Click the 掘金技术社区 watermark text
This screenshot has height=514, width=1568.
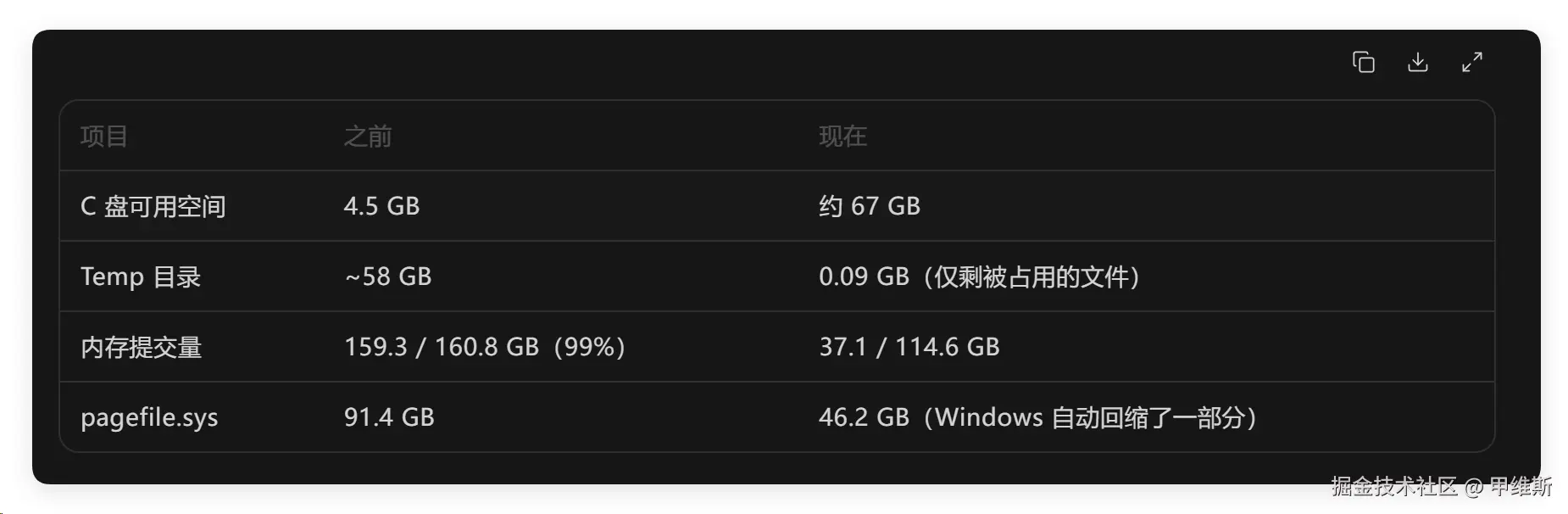[1393, 486]
